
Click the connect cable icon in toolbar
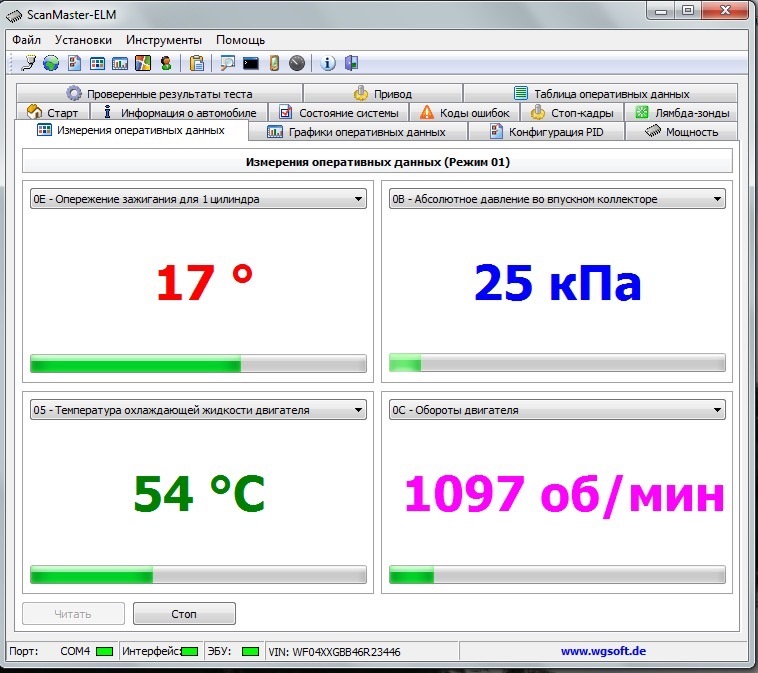click(28, 63)
